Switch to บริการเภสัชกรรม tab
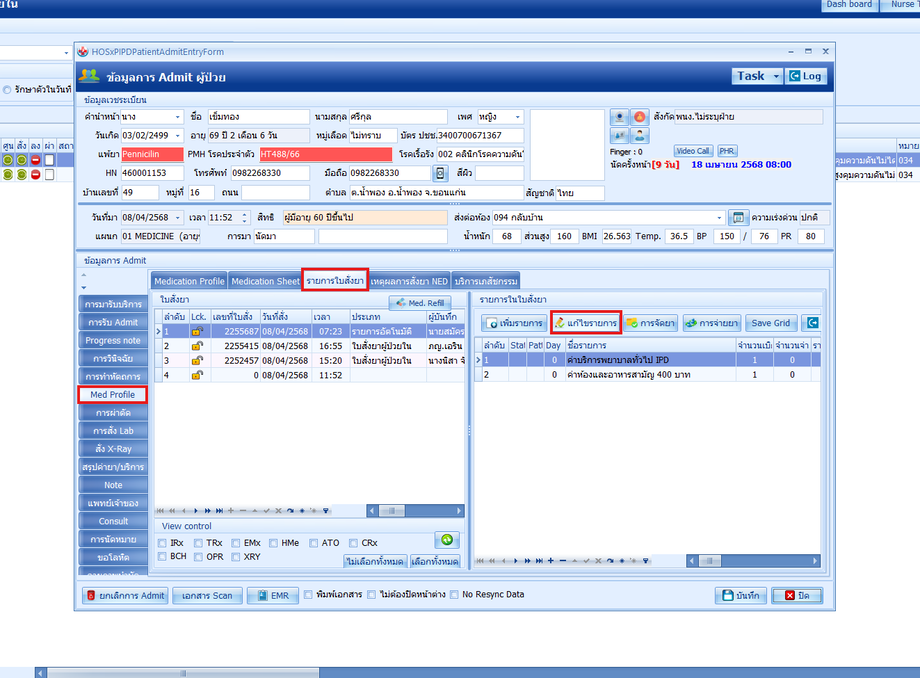Screen dimensions: 920x678 point(486,282)
